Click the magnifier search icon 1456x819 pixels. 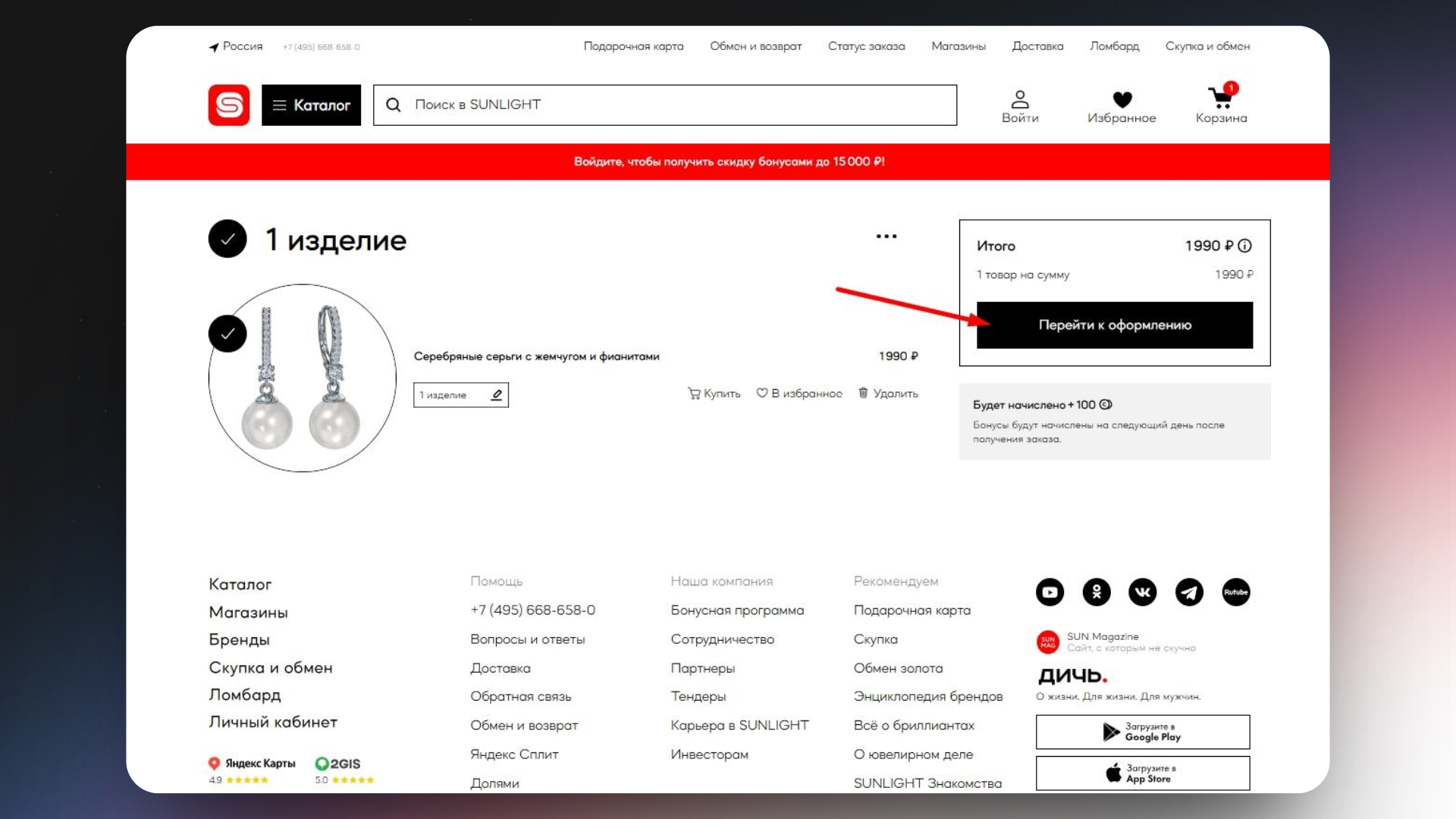pyautogui.click(x=394, y=105)
